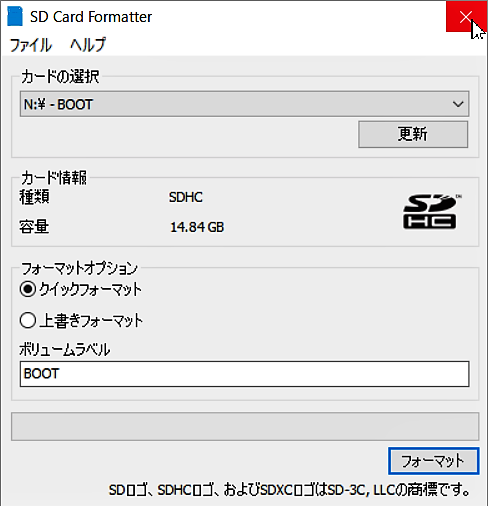Viewport: 488px width, 506px height.
Task: Click the 14.84 GB capacity value
Action: point(197,227)
